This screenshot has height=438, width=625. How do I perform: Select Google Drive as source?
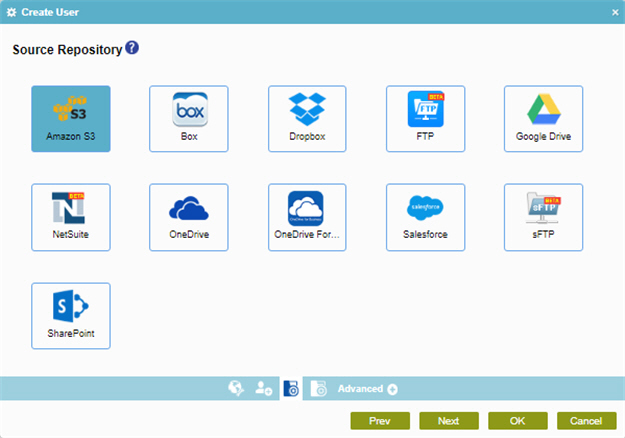543,119
